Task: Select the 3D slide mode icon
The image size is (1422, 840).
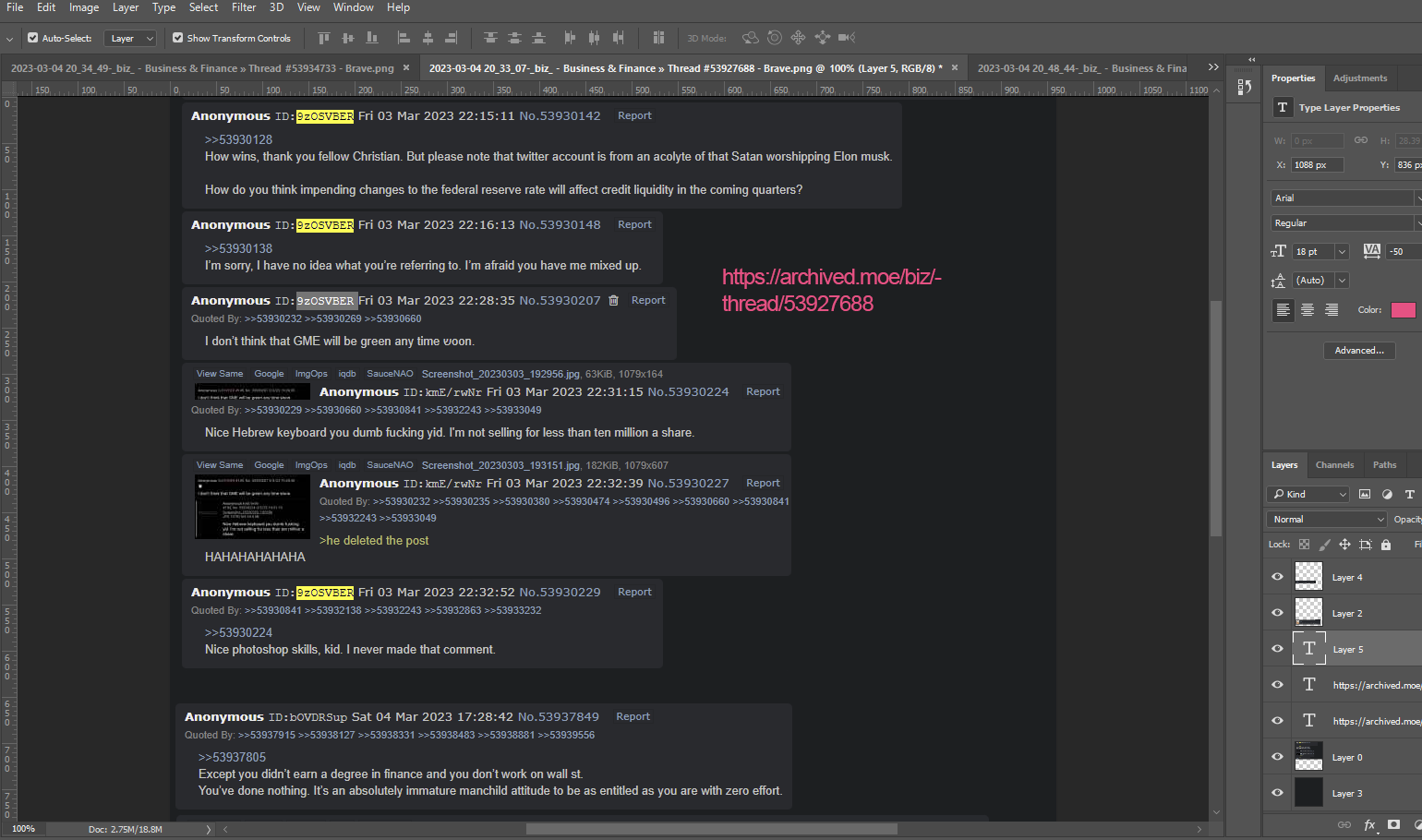Action: pos(823,38)
